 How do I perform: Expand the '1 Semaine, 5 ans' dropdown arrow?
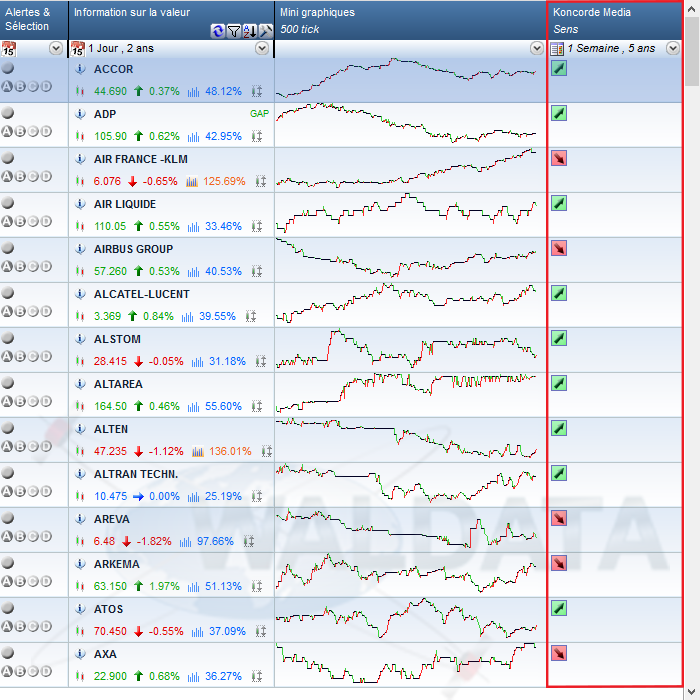673,48
